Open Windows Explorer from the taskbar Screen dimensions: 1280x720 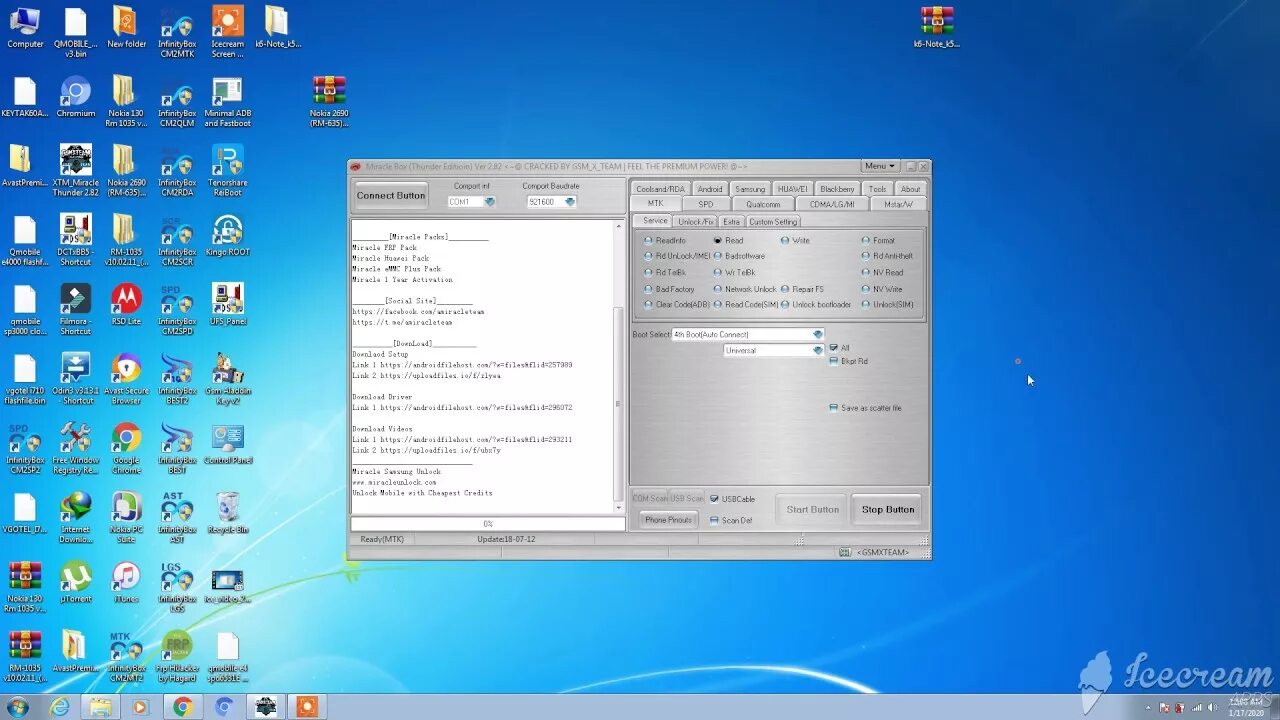tap(101, 707)
